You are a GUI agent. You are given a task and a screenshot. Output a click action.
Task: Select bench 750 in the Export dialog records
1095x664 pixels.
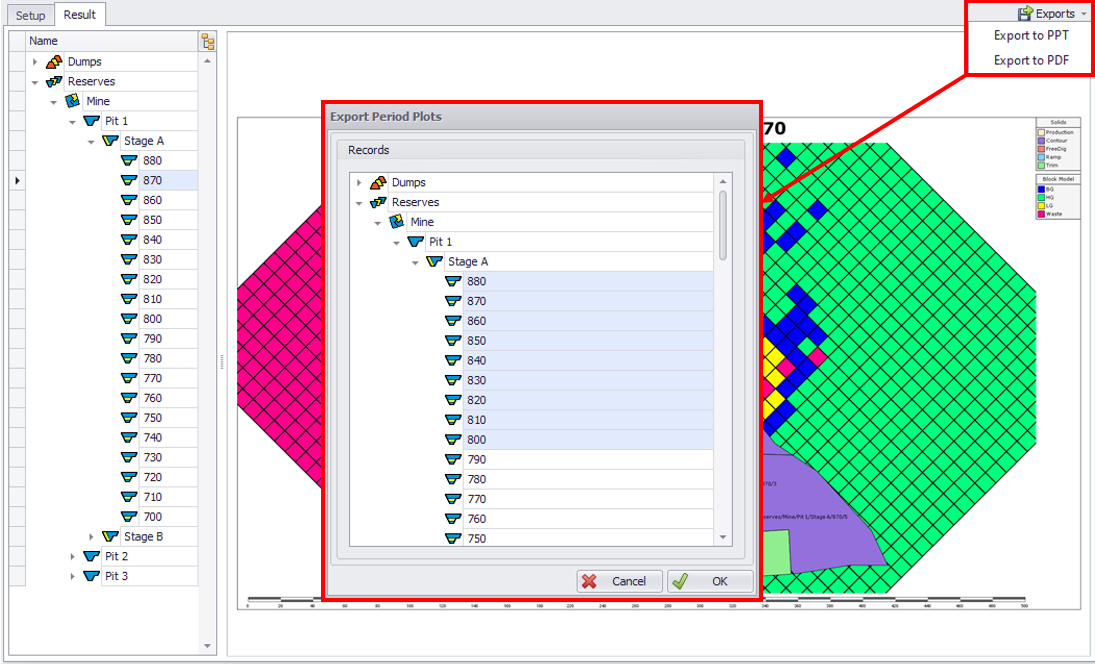[476, 539]
